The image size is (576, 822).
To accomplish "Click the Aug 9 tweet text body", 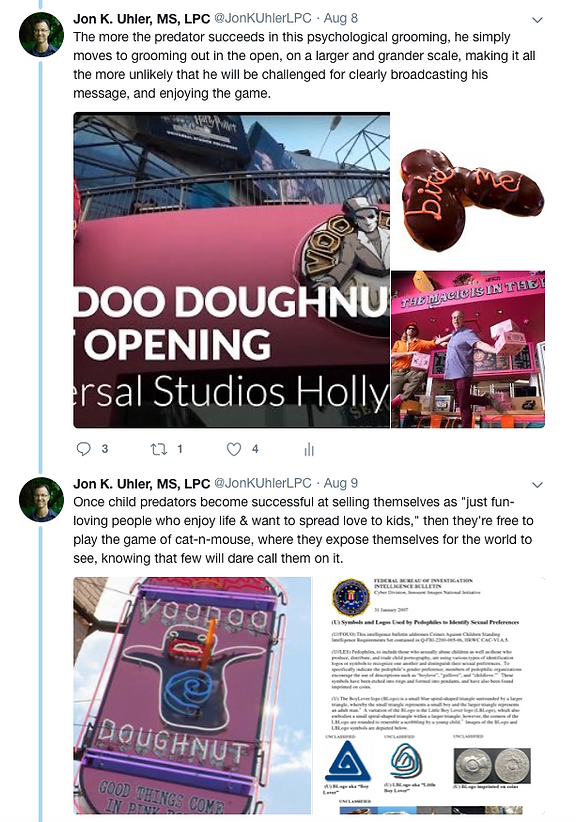I will coord(303,531).
